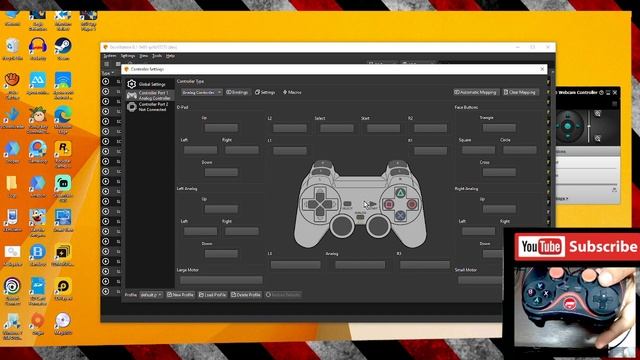Open the Recycle Bin on the desktop
640x360 pixels.
click(12, 49)
